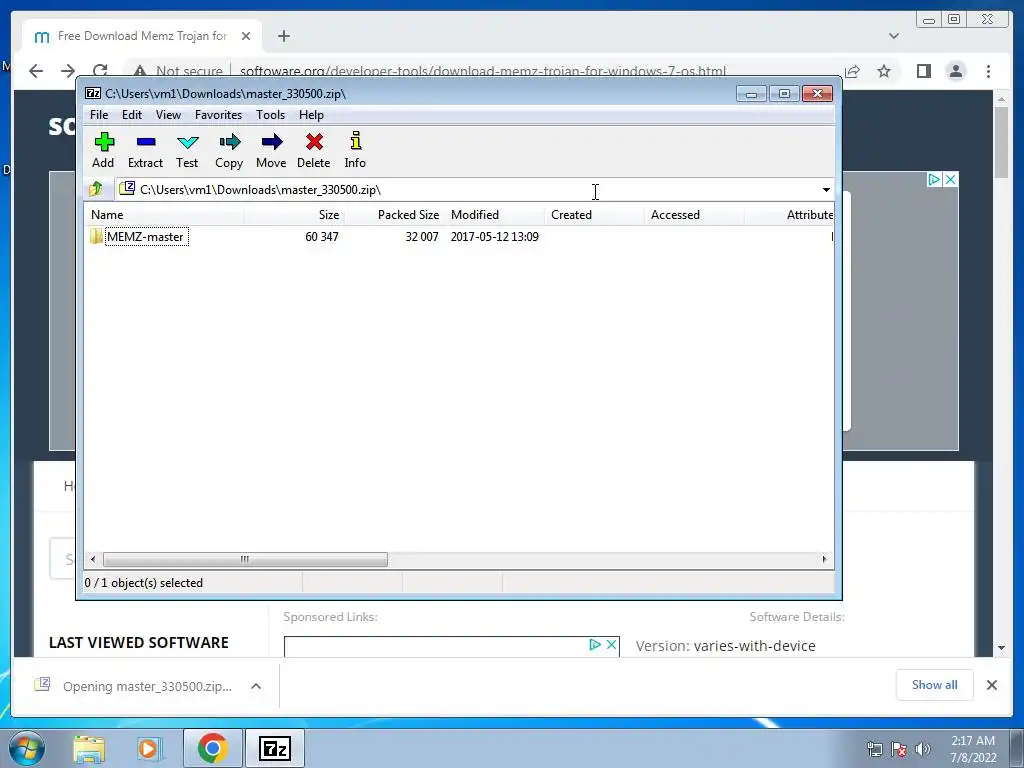1024x768 pixels.
Task: Open the Favorites menu
Action: click(218, 115)
